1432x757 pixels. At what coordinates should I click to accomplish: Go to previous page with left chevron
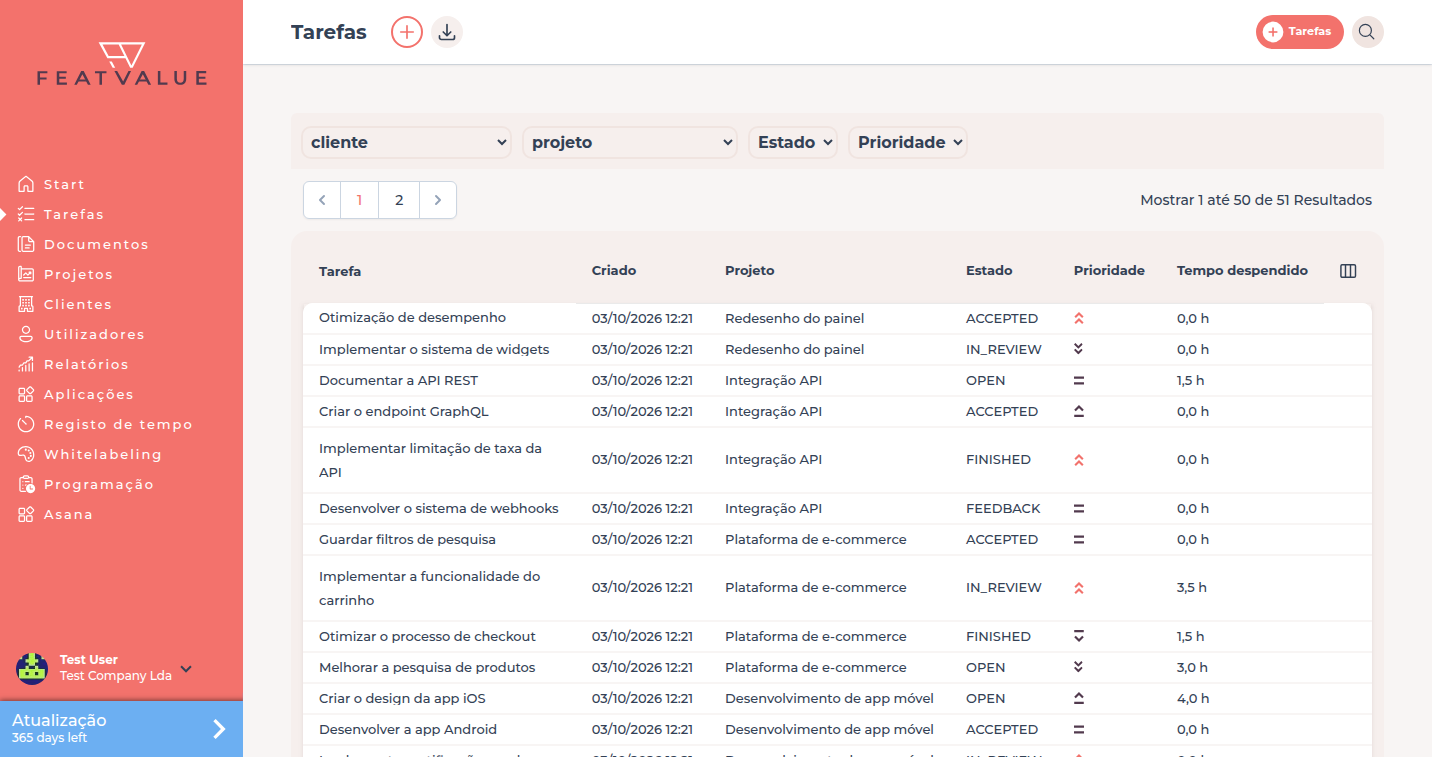pos(322,200)
